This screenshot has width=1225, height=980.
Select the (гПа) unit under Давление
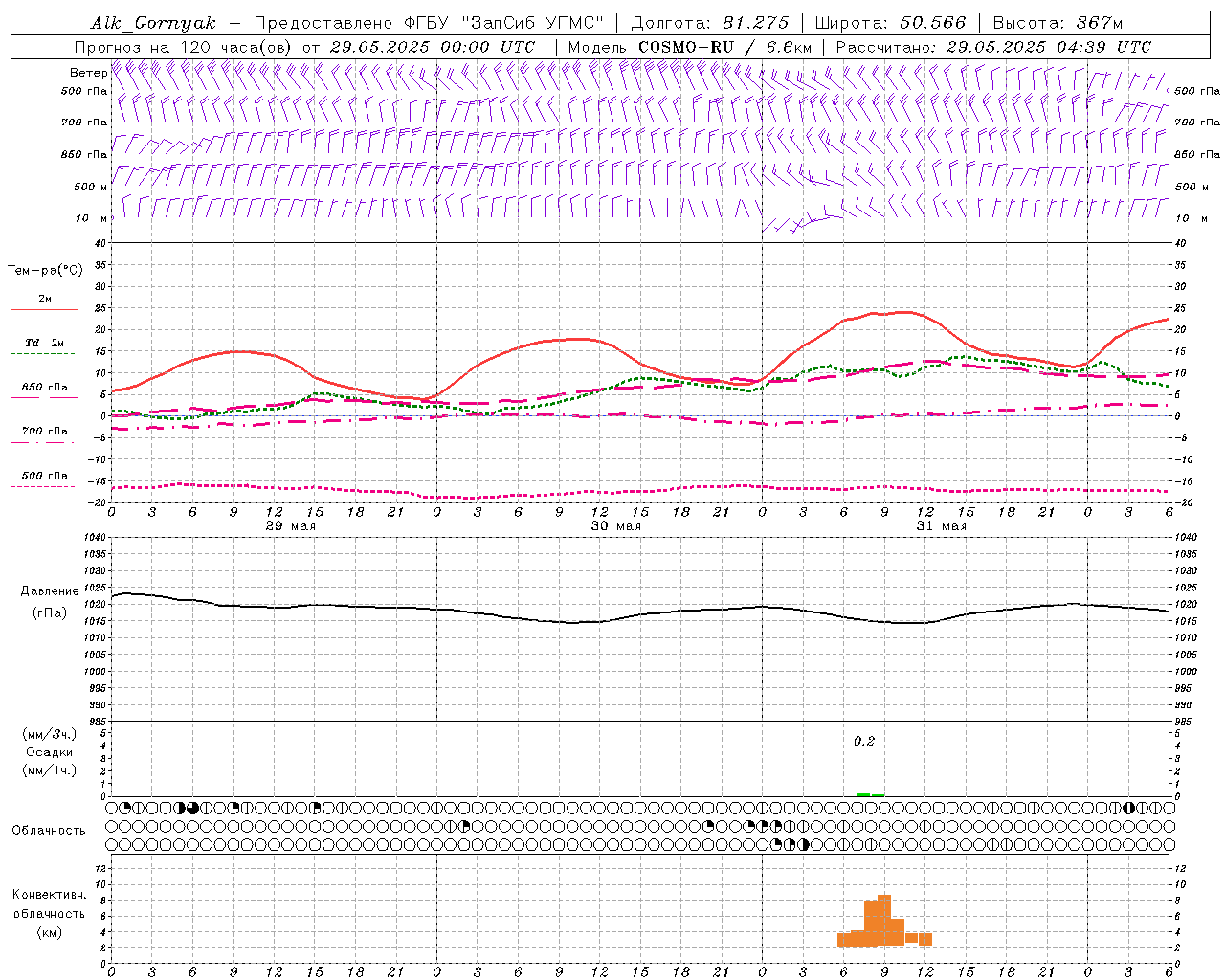(x=50, y=612)
